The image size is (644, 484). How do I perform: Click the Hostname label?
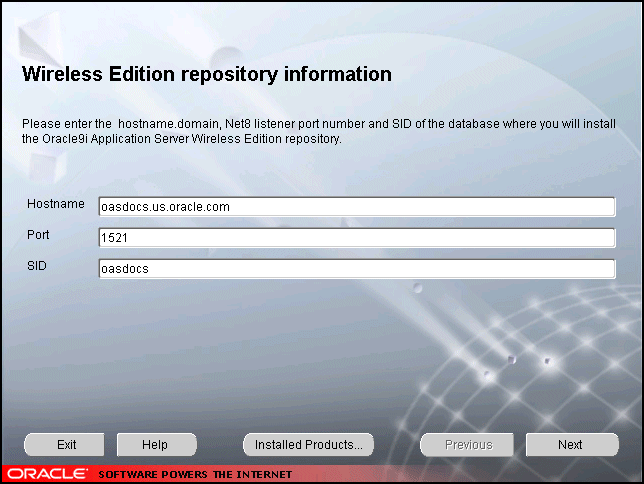56,204
